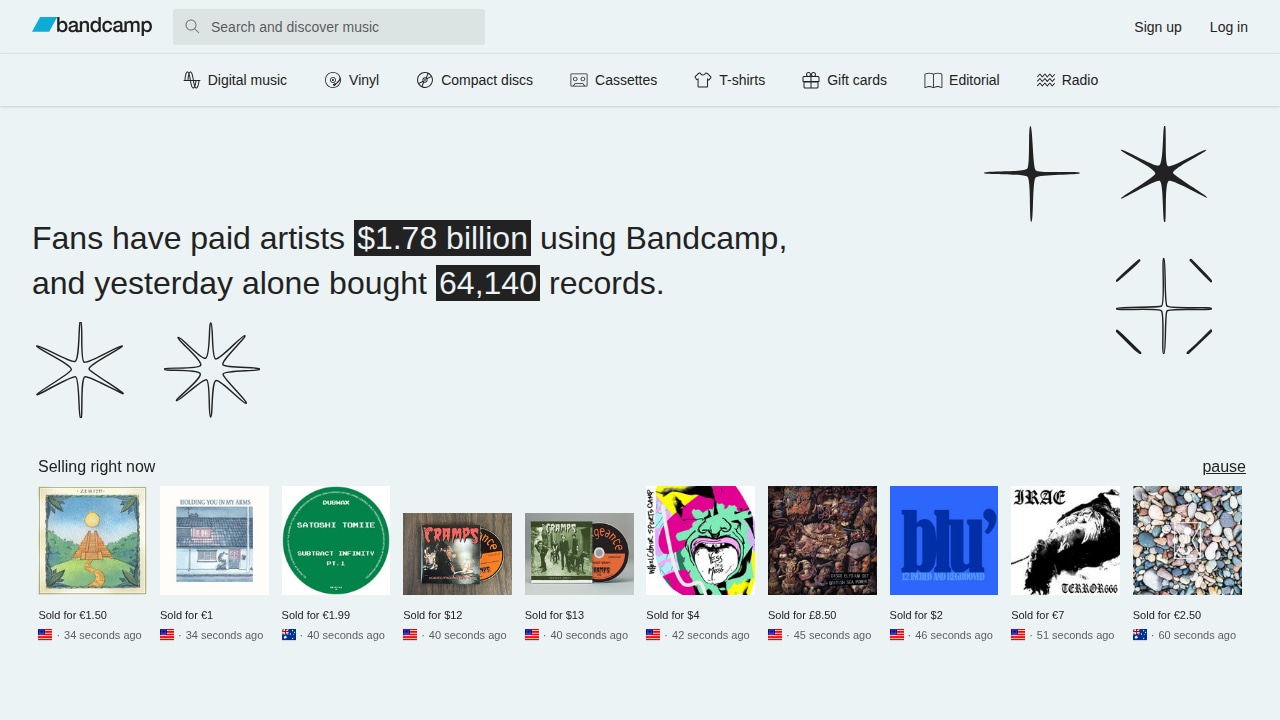1280x720 pixels.
Task: Open the blue blu' album cover
Action: click(944, 540)
